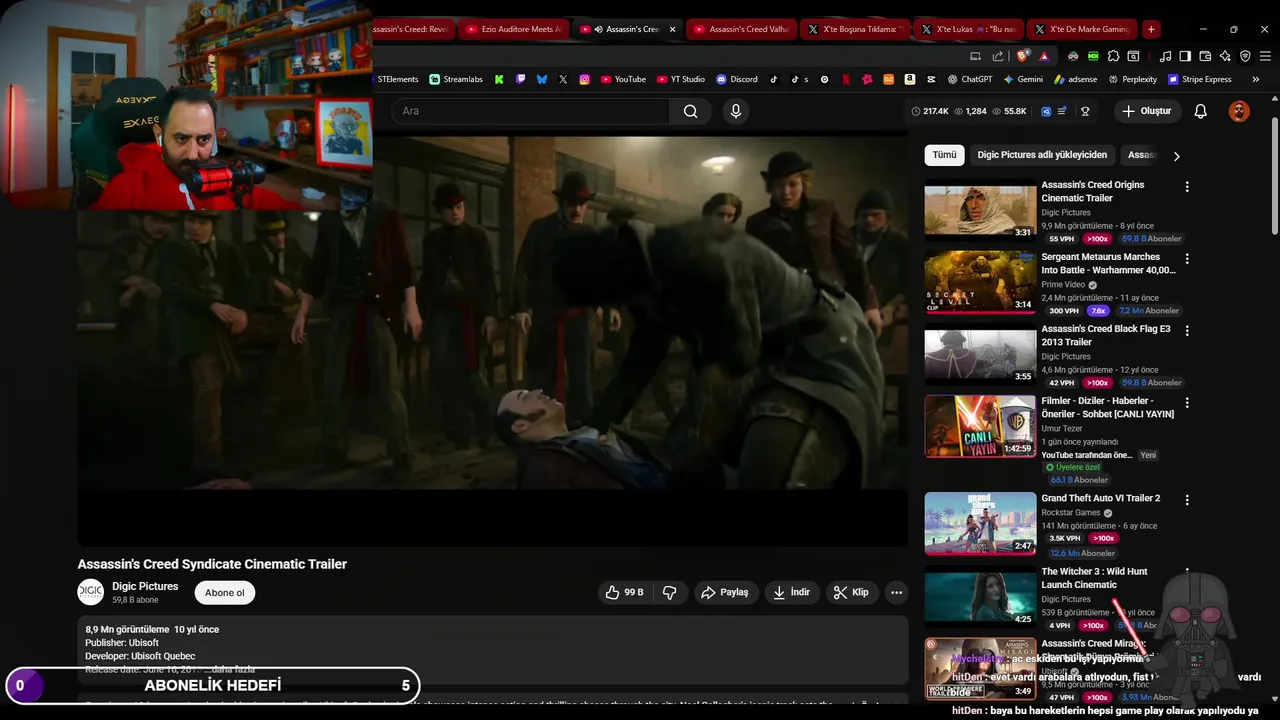This screenshot has width=1280, height=720.
Task: Click the İndir download button
Action: click(x=792, y=592)
